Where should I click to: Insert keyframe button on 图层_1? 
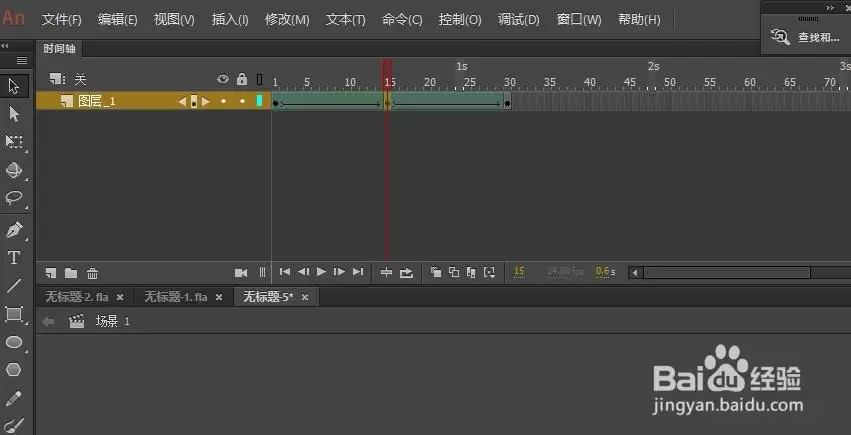[x=194, y=101]
